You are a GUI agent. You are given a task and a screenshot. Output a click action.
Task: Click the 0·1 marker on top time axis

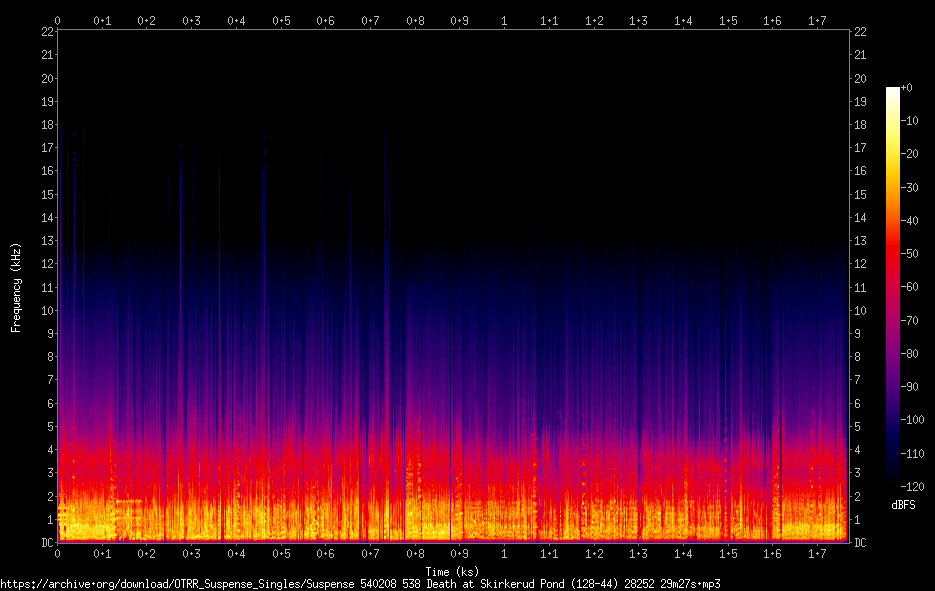coord(103,21)
